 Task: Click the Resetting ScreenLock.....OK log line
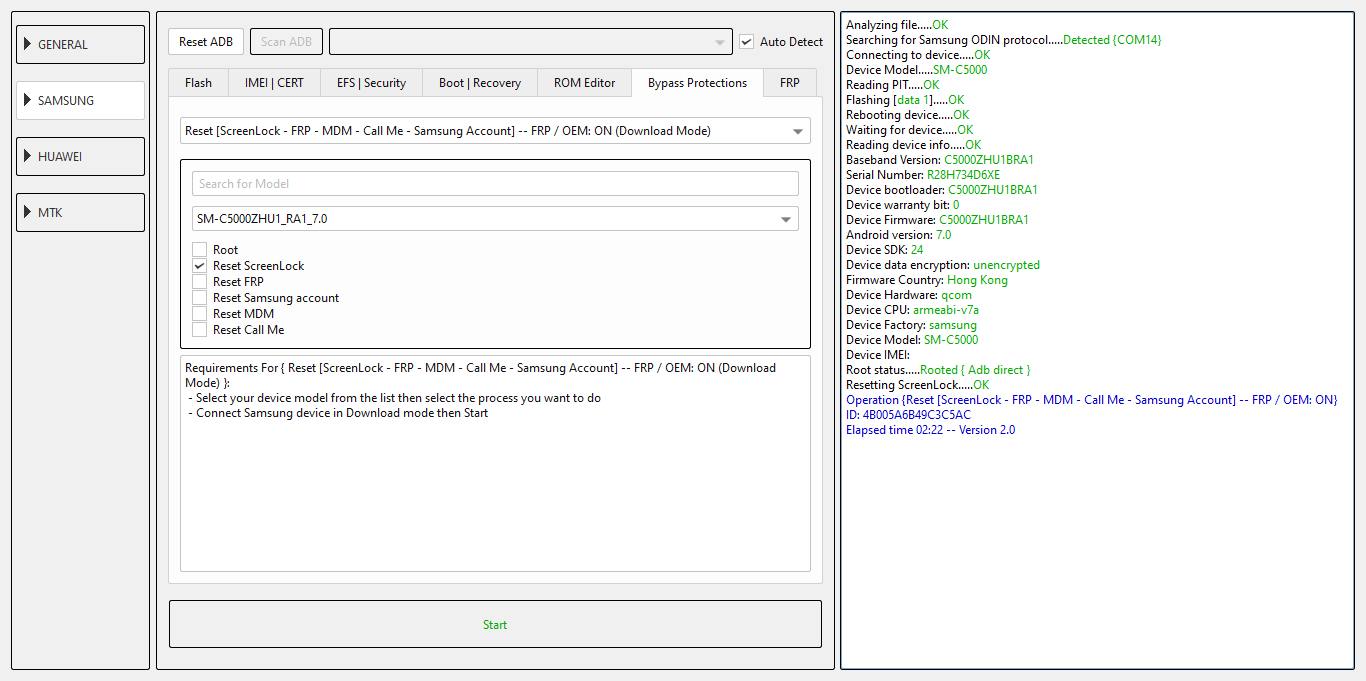pyautogui.click(x=917, y=385)
